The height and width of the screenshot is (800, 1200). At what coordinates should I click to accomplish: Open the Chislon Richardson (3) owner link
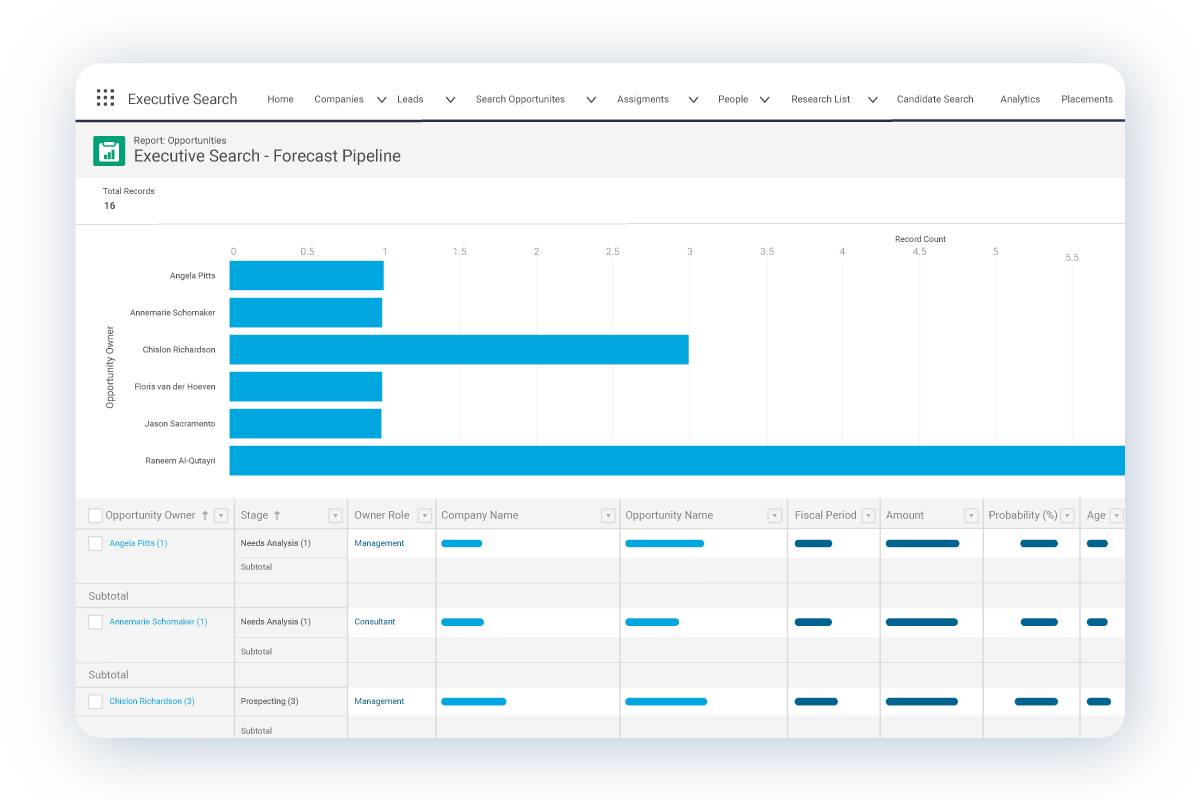click(152, 702)
